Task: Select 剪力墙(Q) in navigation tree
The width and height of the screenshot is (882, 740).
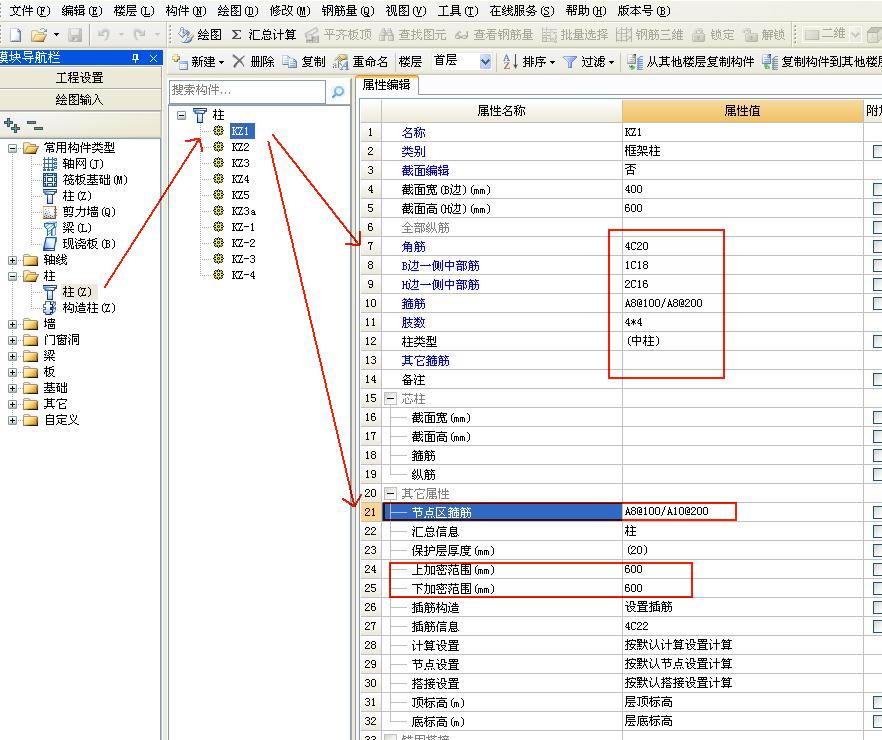Action: [79, 211]
